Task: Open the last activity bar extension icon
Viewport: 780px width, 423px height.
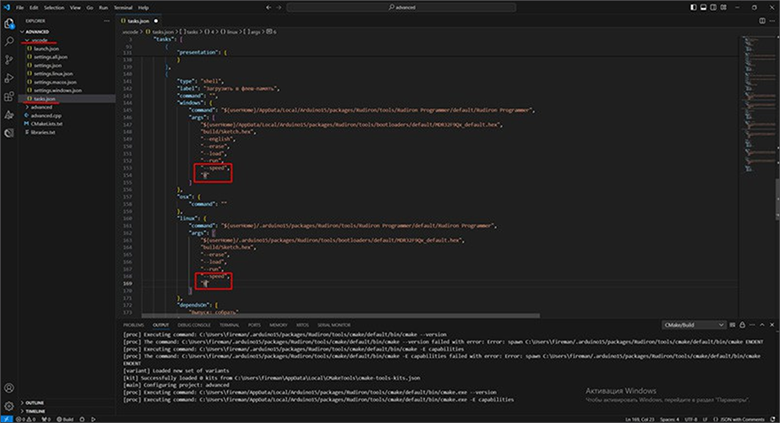Action: 9,133
